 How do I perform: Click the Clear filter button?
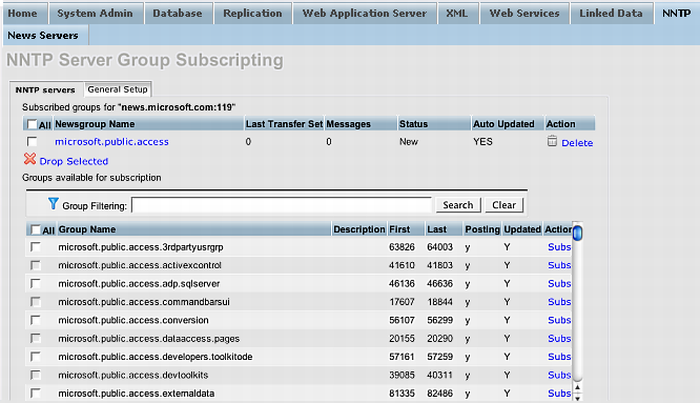pyautogui.click(x=504, y=205)
